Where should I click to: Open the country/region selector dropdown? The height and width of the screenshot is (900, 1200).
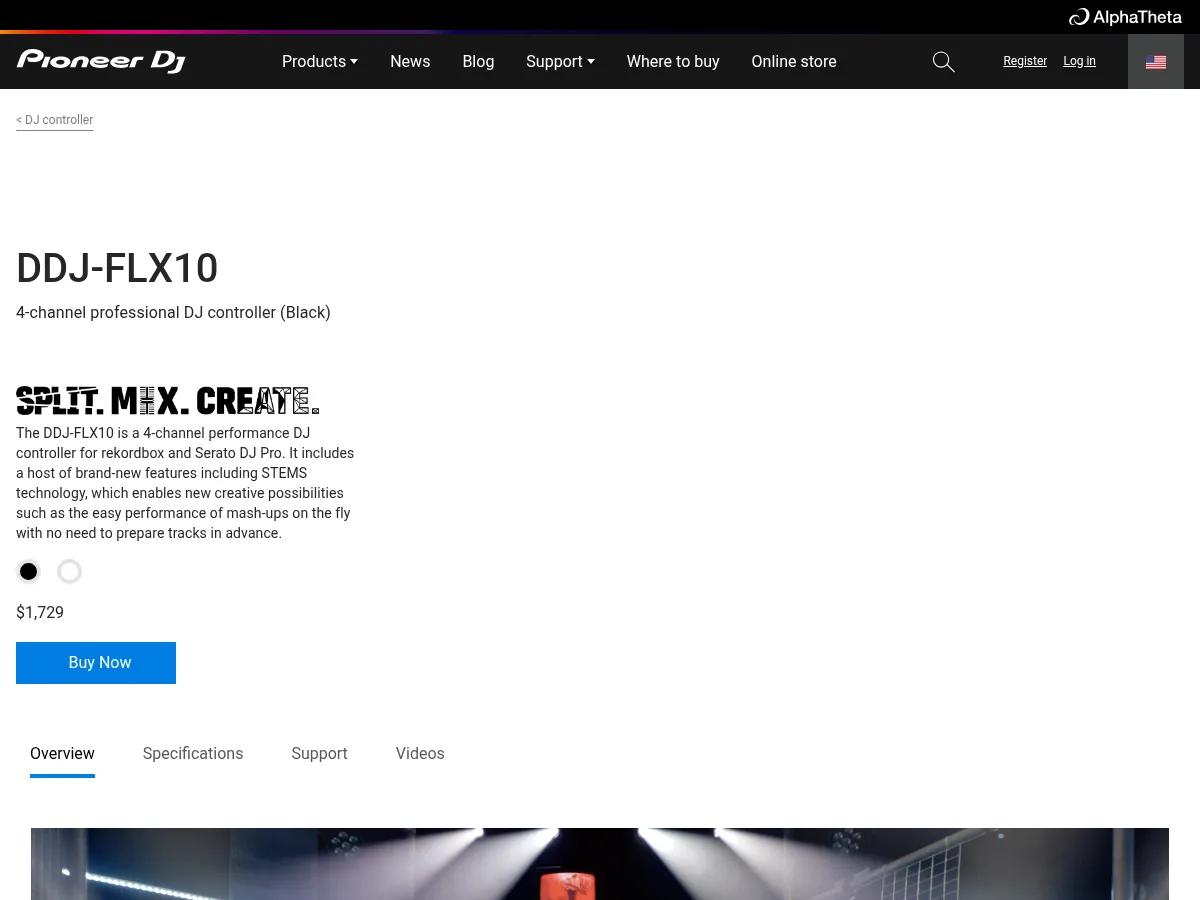pyautogui.click(x=1156, y=61)
